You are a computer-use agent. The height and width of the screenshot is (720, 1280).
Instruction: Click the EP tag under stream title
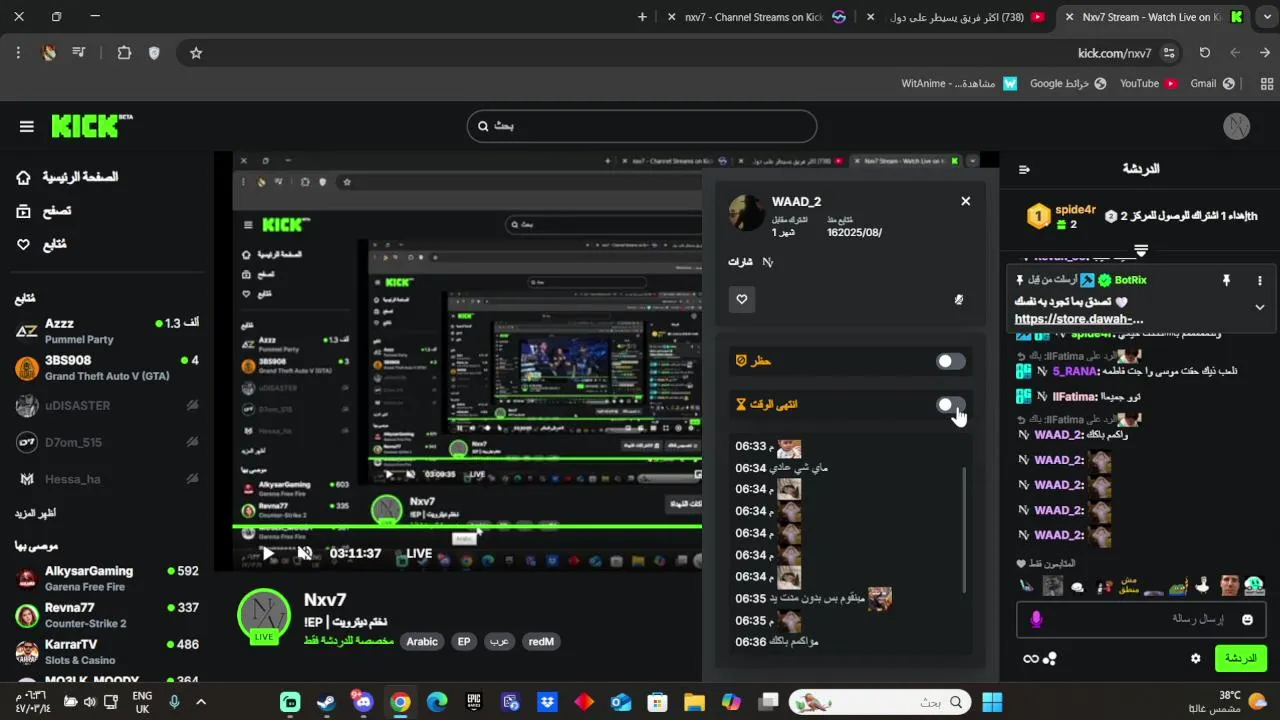coord(464,642)
